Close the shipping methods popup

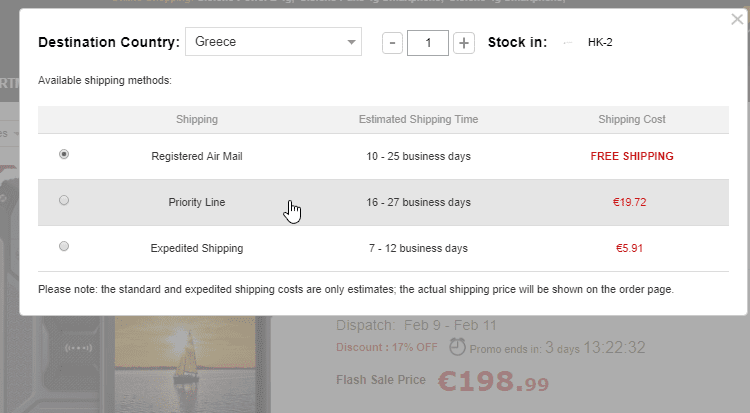pyautogui.click(x=737, y=19)
